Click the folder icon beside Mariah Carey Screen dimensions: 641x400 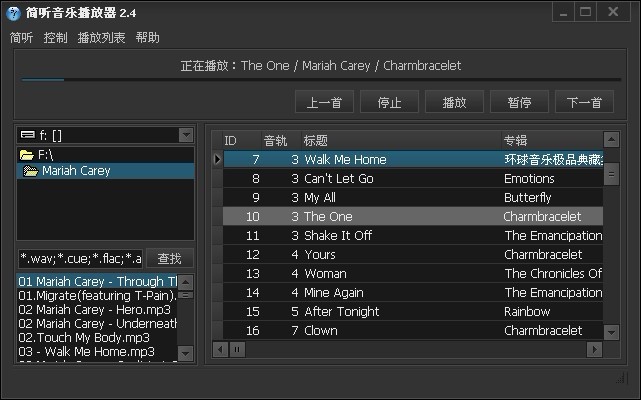pos(31,171)
